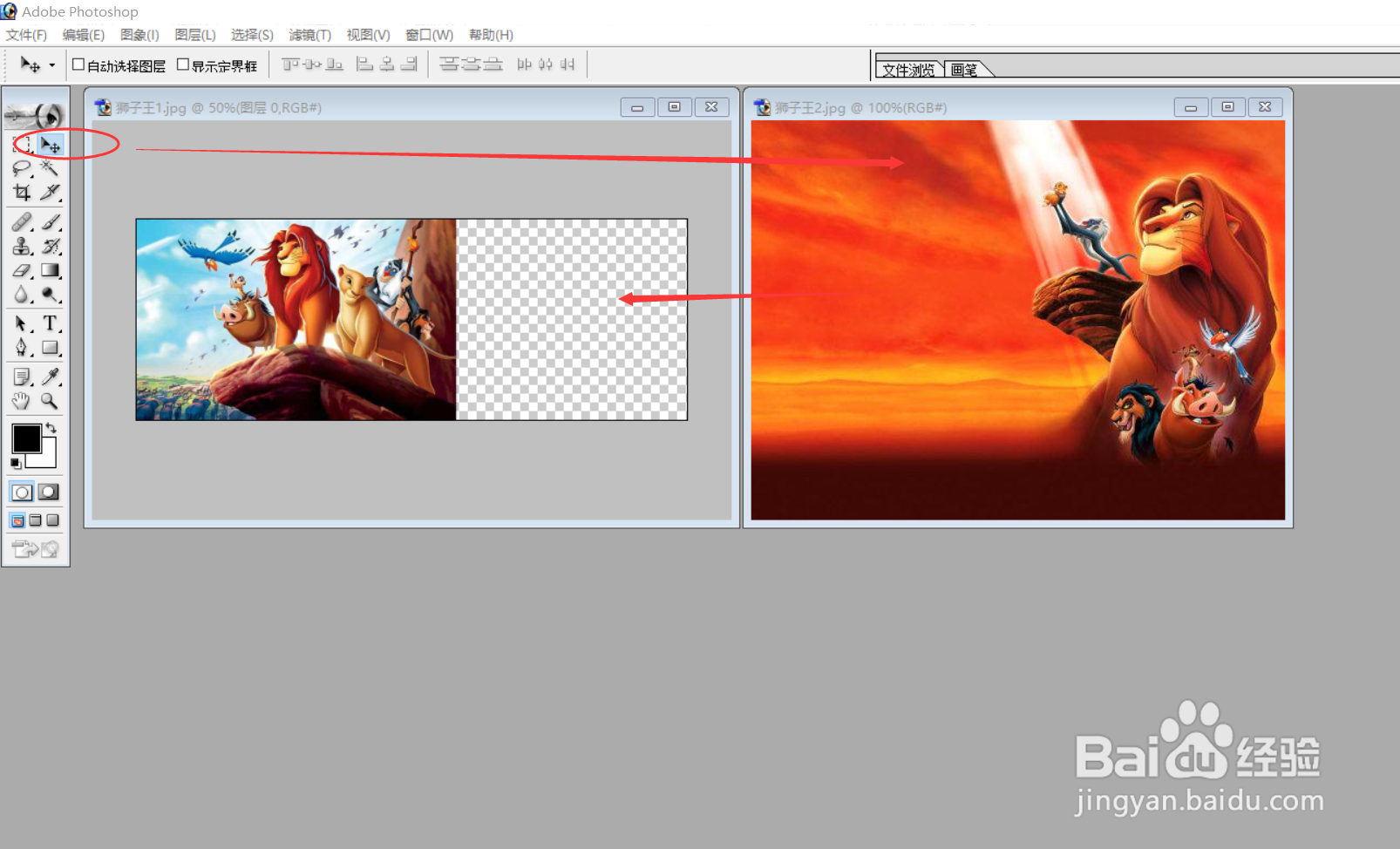Select the Pen tool
This screenshot has height=849, width=1400.
point(23,348)
